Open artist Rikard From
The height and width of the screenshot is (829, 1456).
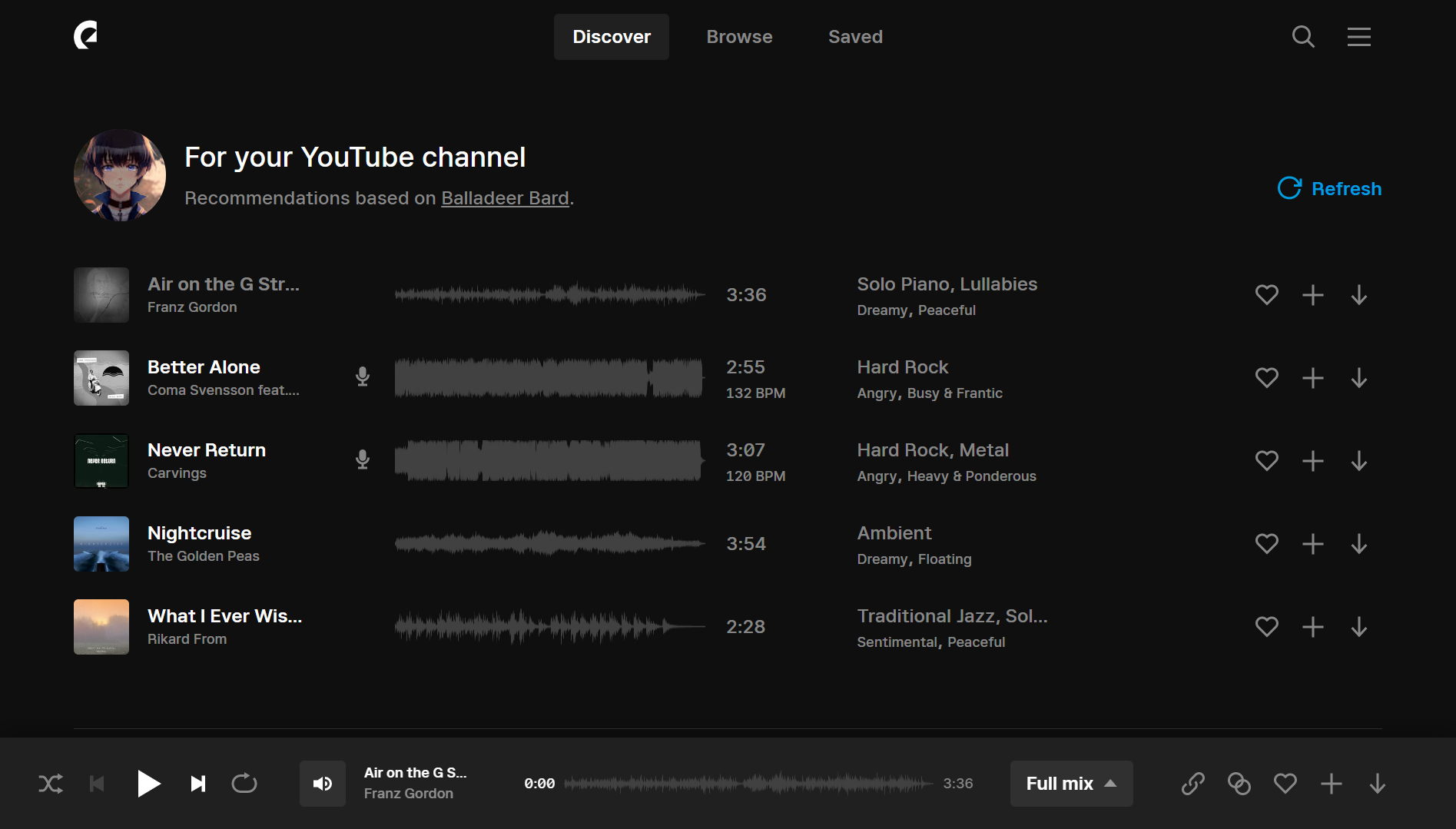pyautogui.click(x=187, y=639)
